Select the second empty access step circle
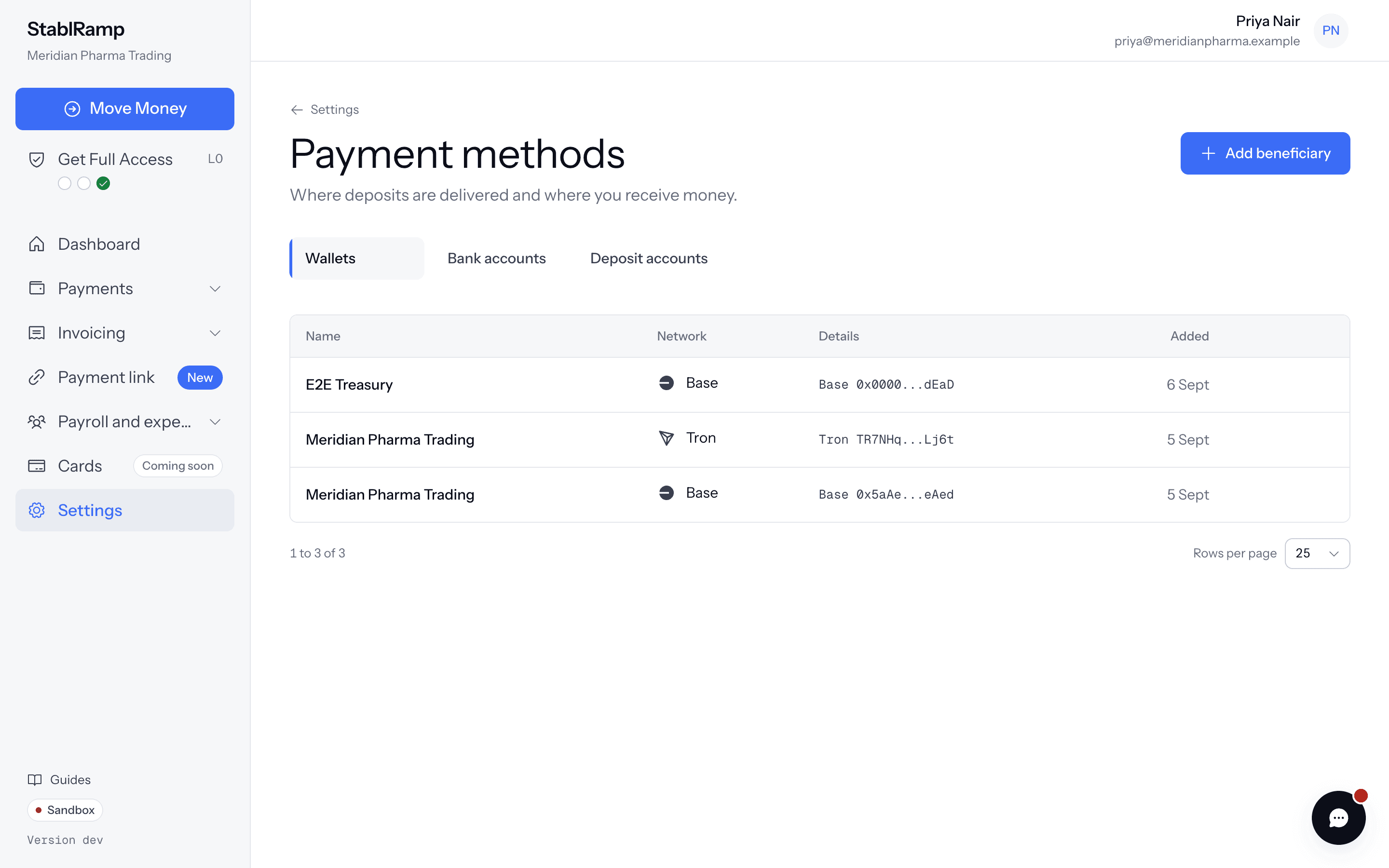Viewport: 1389px width, 868px height. tap(84, 183)
